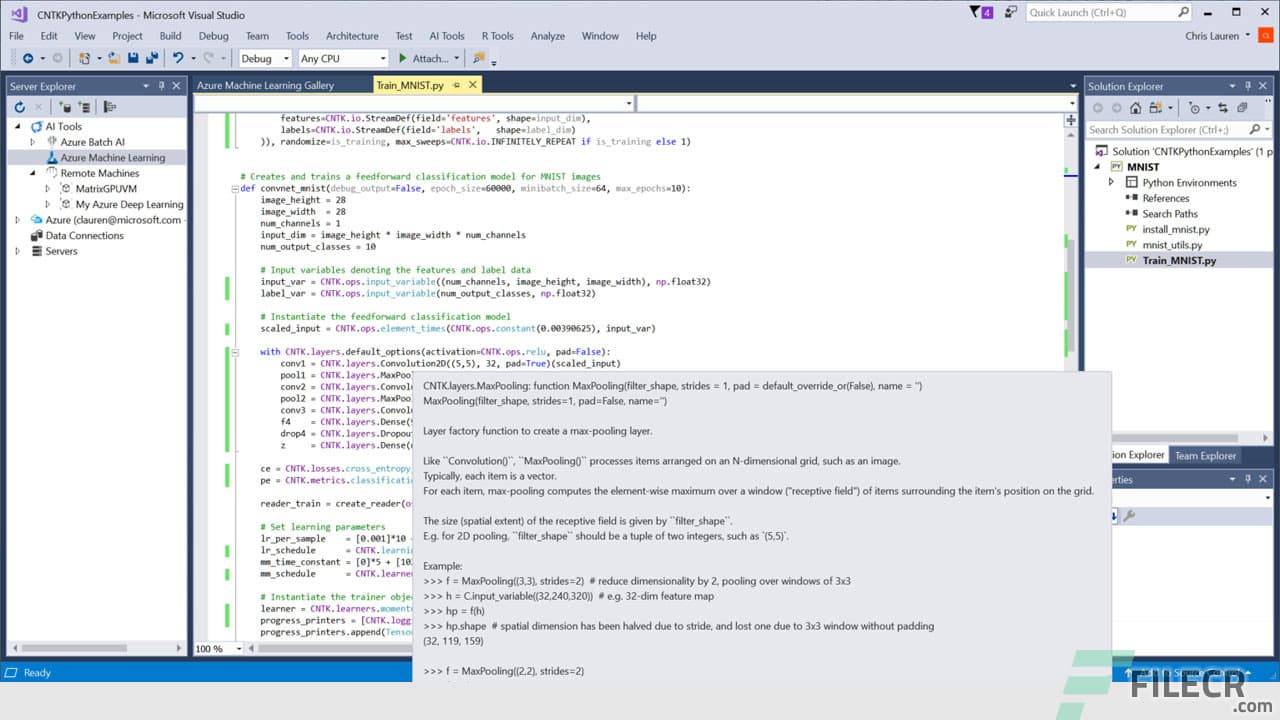Click the Home icon in Solution Explorer
The width and height of the screenshot is (1280, 720).
(1136, 108)
